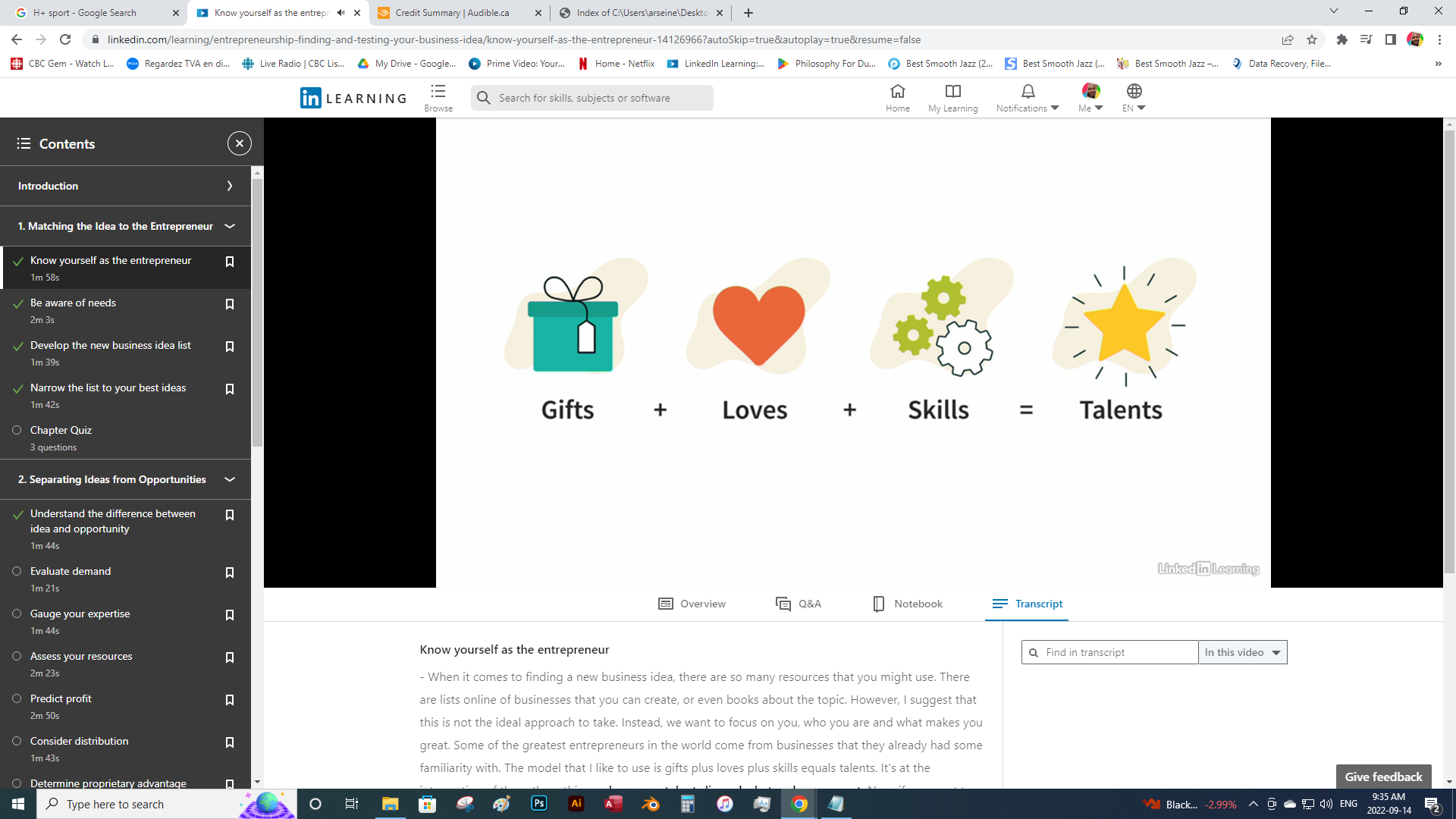Image resolution: width=1456 pixels, height=819 pixels.
Task: Bookmark the 'Evaluate demand' video
Action: coord(230,573)
